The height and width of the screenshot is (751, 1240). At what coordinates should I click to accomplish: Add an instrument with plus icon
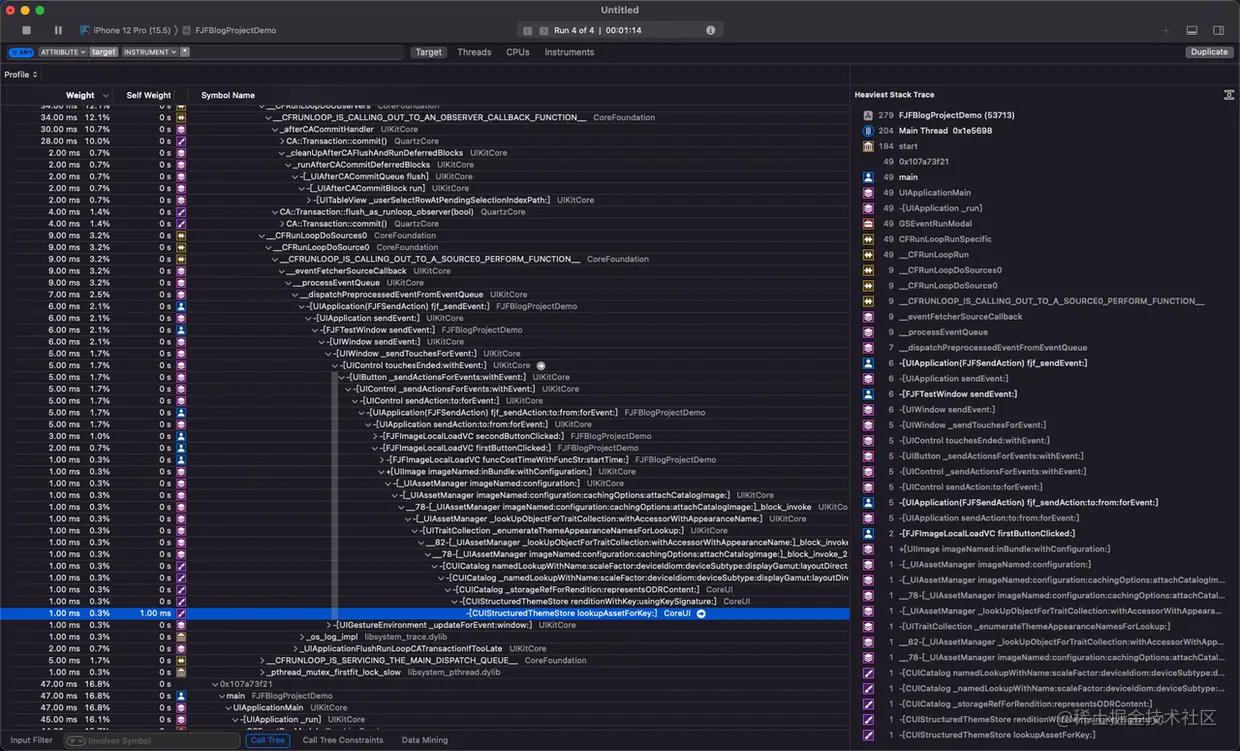(x=1165, y=31)
